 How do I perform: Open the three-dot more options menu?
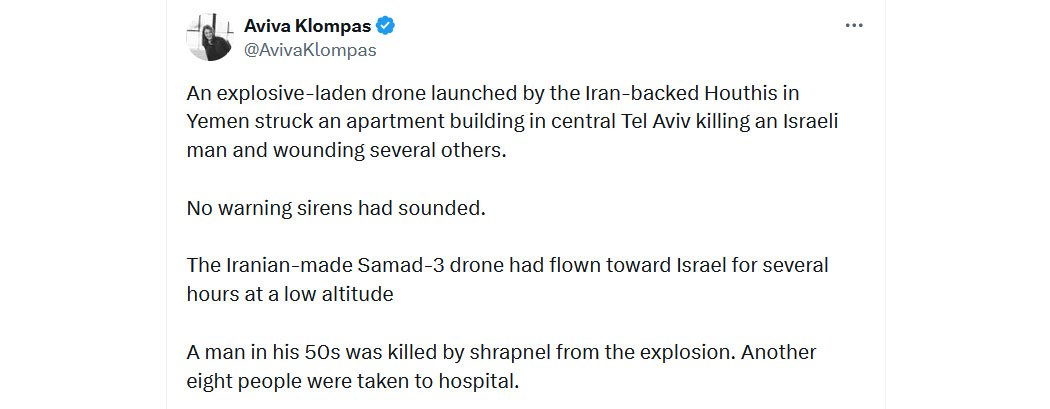point(854,25)
